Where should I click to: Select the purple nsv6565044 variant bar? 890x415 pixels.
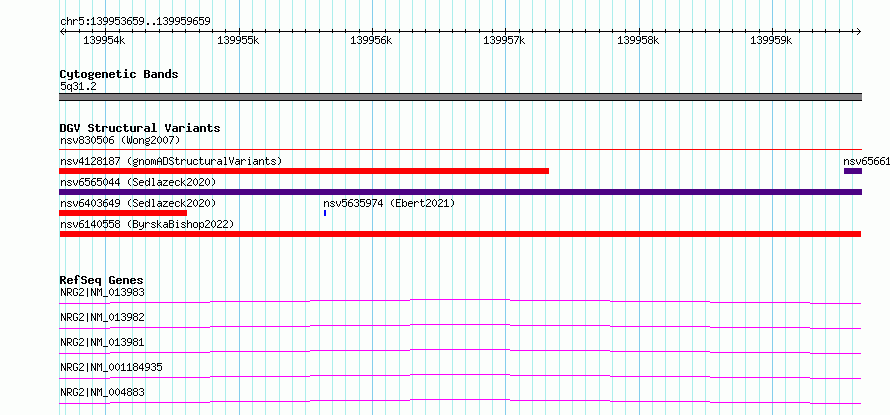(460, 192)
